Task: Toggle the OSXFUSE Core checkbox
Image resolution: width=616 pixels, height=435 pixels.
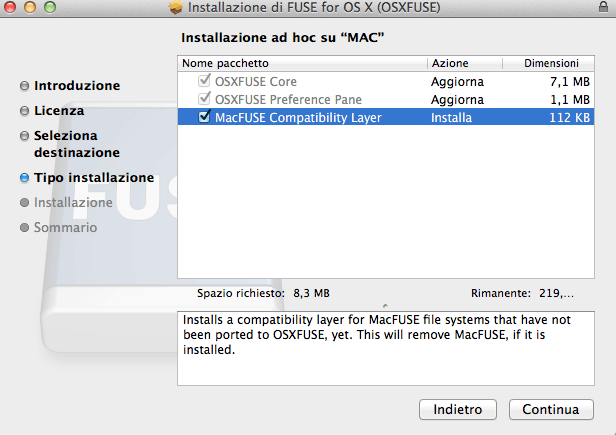Action: pos(204,81)
